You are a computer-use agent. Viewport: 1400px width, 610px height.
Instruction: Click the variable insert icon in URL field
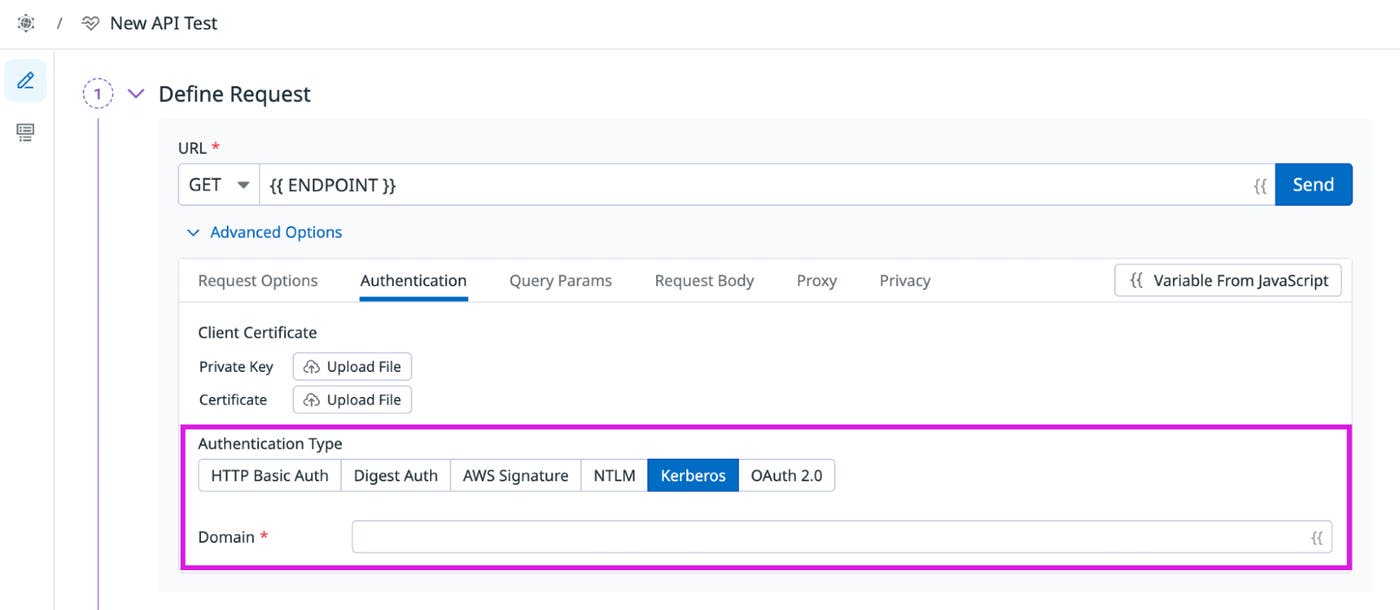click(x=1259, y=184)
